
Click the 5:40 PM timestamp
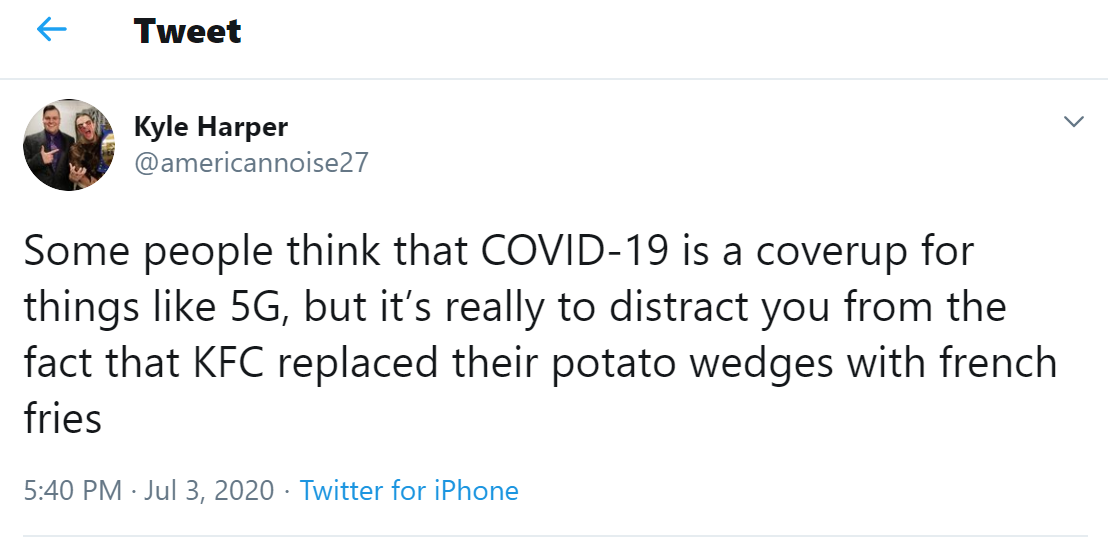[x=73, y=491]
